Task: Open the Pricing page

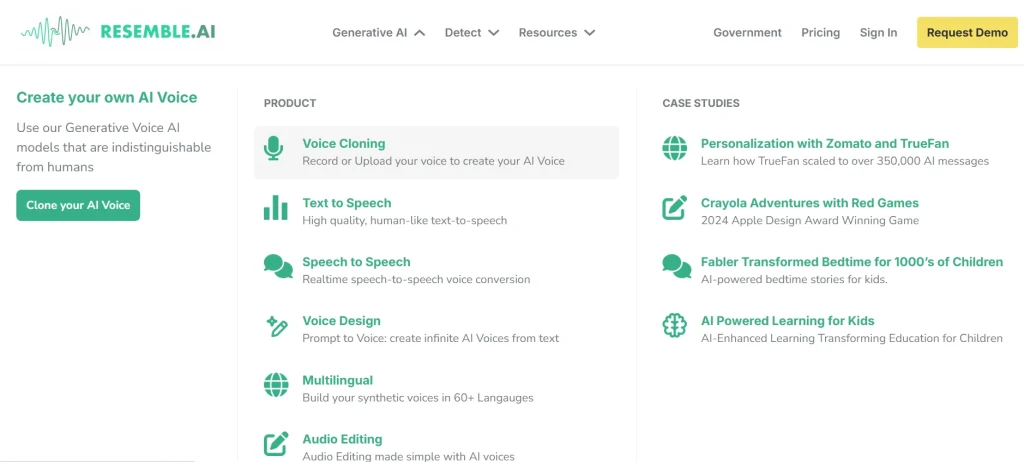Action: [x=820, y=33]
